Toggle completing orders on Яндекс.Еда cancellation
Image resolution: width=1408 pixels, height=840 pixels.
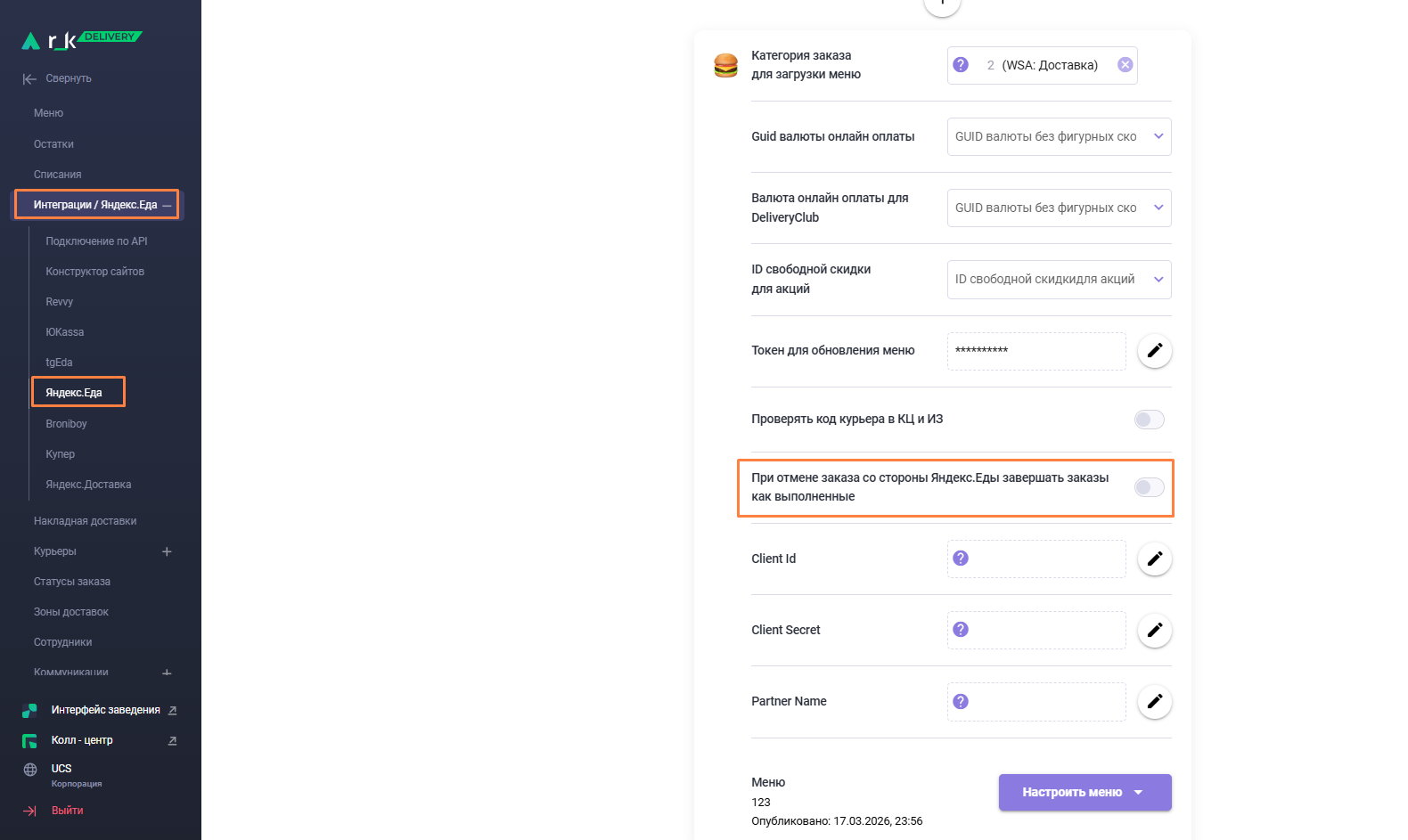coord(1149,487)
